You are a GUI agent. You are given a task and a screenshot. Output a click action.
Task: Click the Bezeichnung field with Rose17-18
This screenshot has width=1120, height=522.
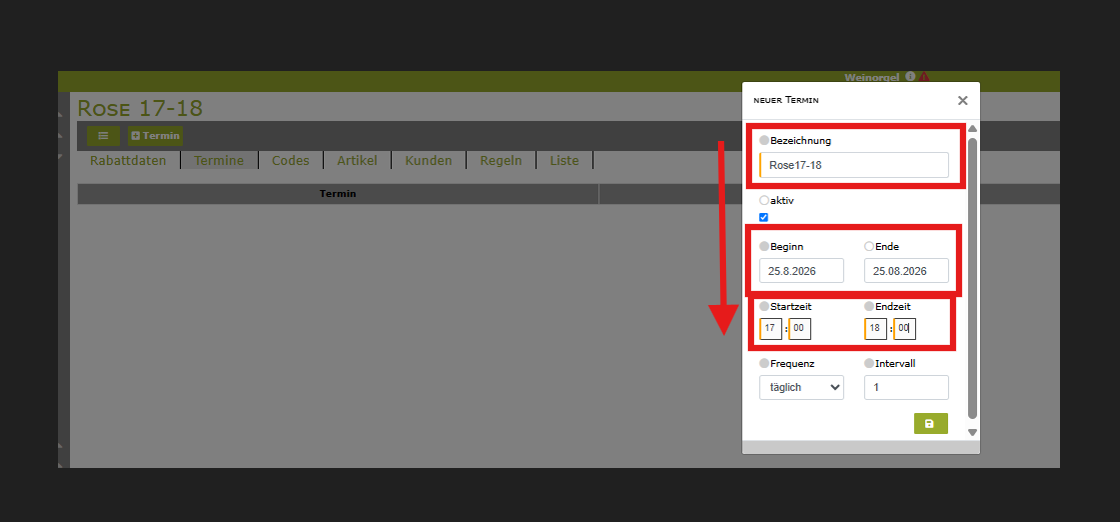(854, 165)
